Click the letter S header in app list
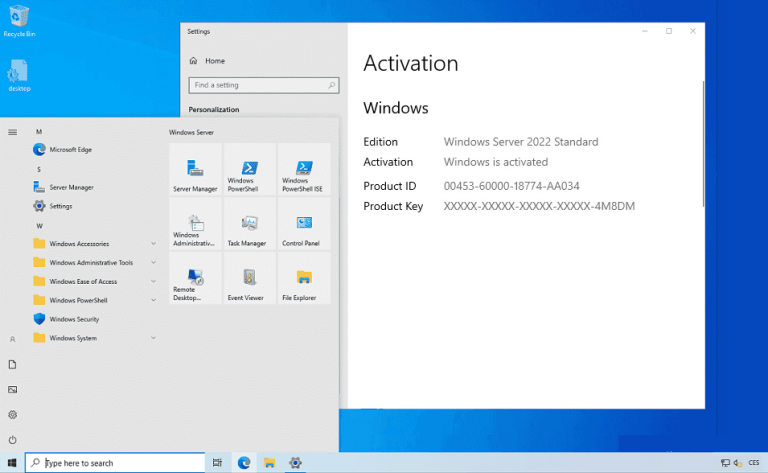768x473 pixels. (39, 169)
